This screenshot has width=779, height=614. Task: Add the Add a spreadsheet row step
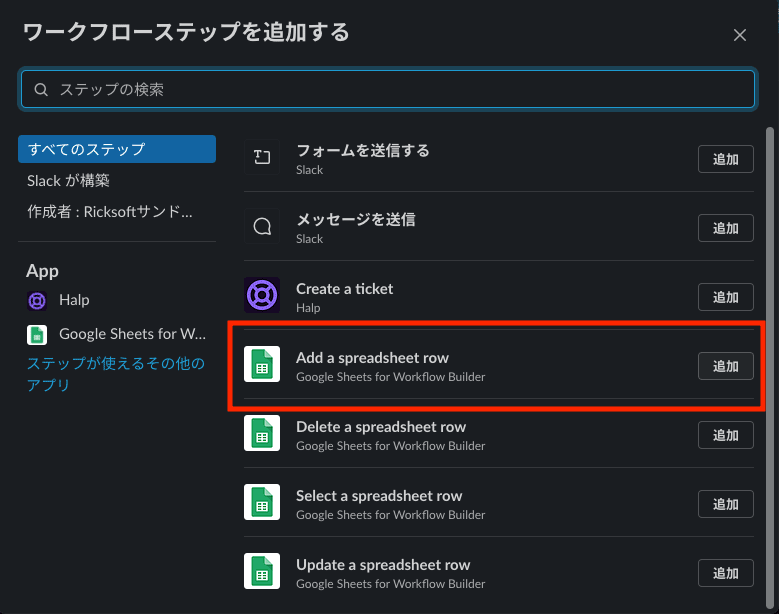725,366
